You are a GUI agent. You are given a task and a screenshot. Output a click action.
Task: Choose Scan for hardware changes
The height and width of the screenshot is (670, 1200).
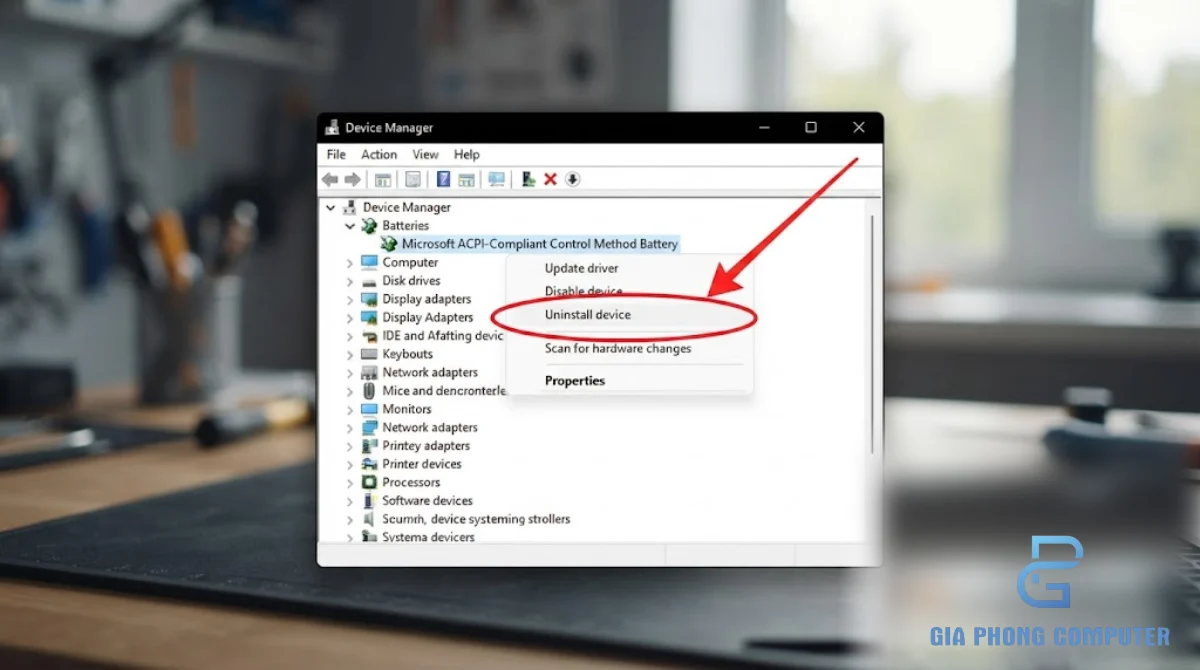[x=617, y=348]
